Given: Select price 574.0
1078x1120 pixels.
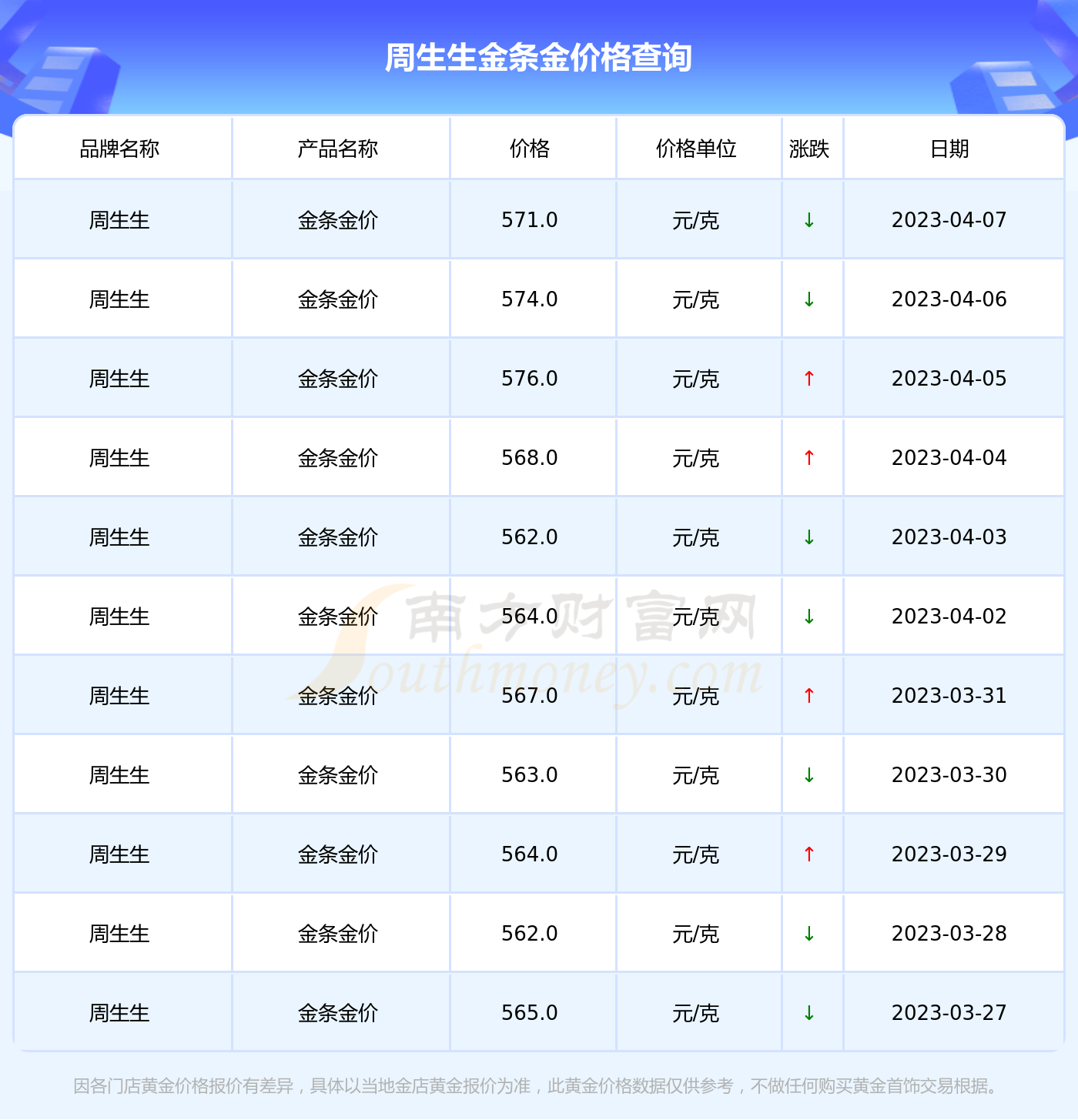Looking at the screenshot, I should click(x=530, y=299).
